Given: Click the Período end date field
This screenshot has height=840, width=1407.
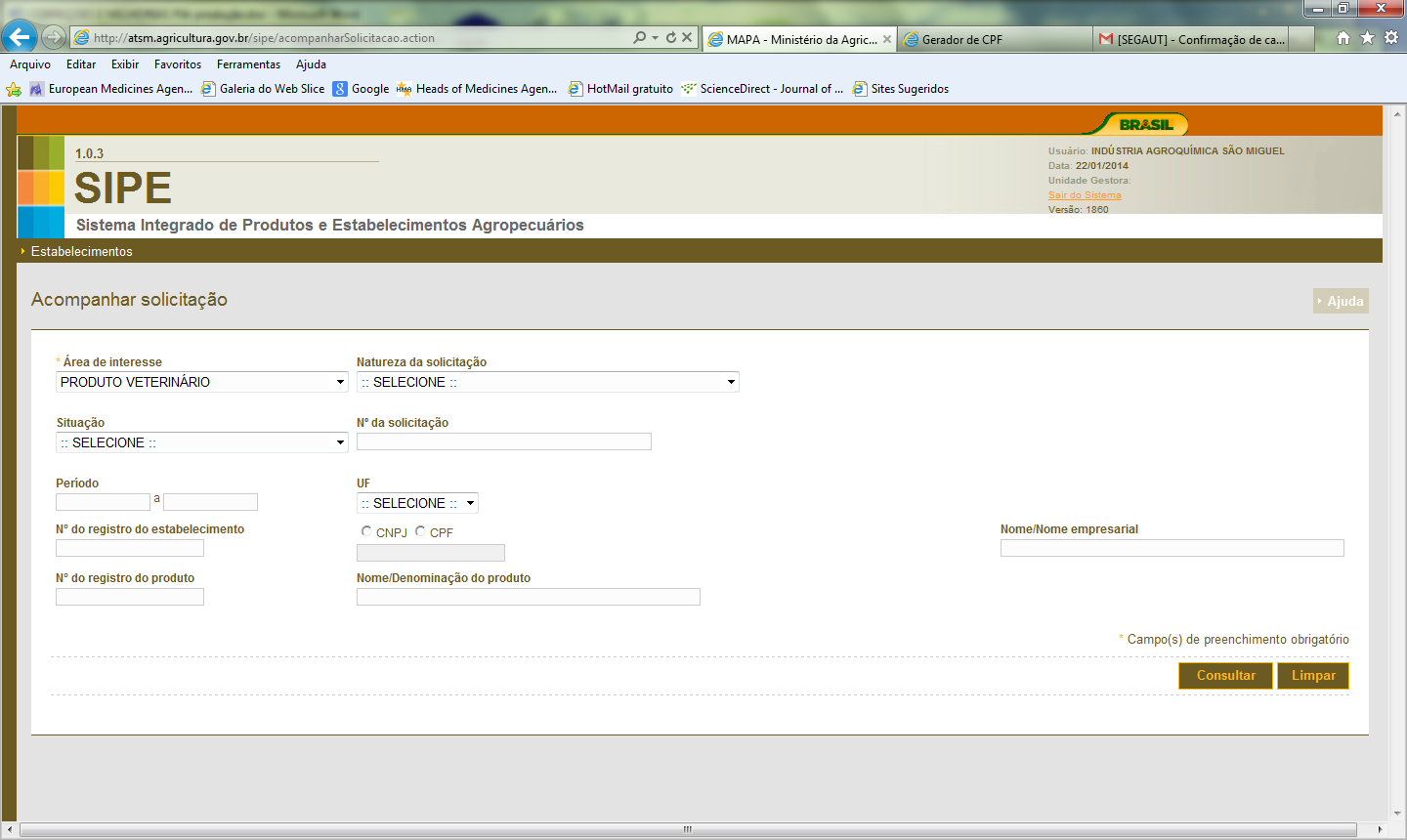Looking at the screenshot, I should [x=210, y=502].
